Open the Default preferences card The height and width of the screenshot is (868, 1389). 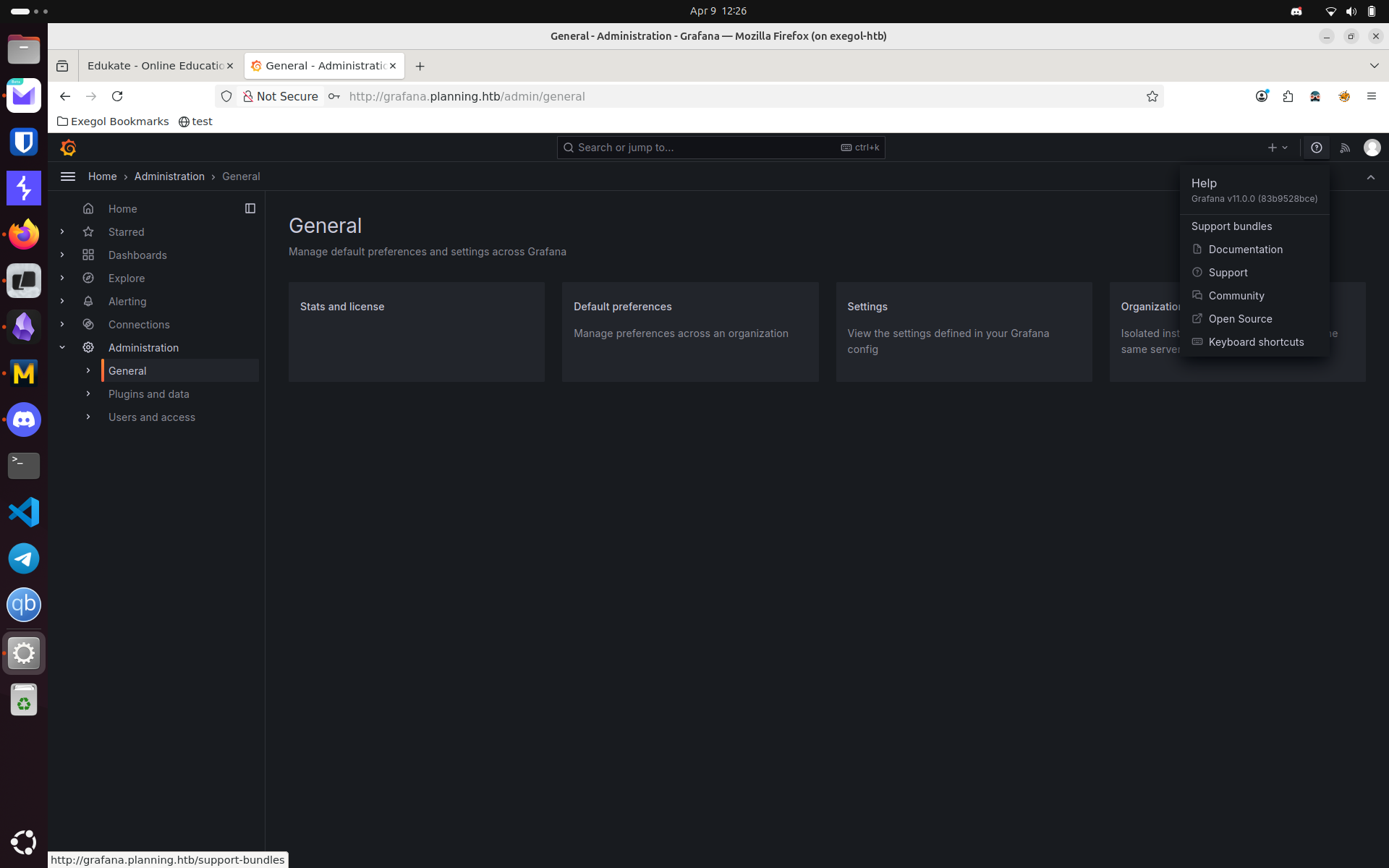tap(689, 332)
